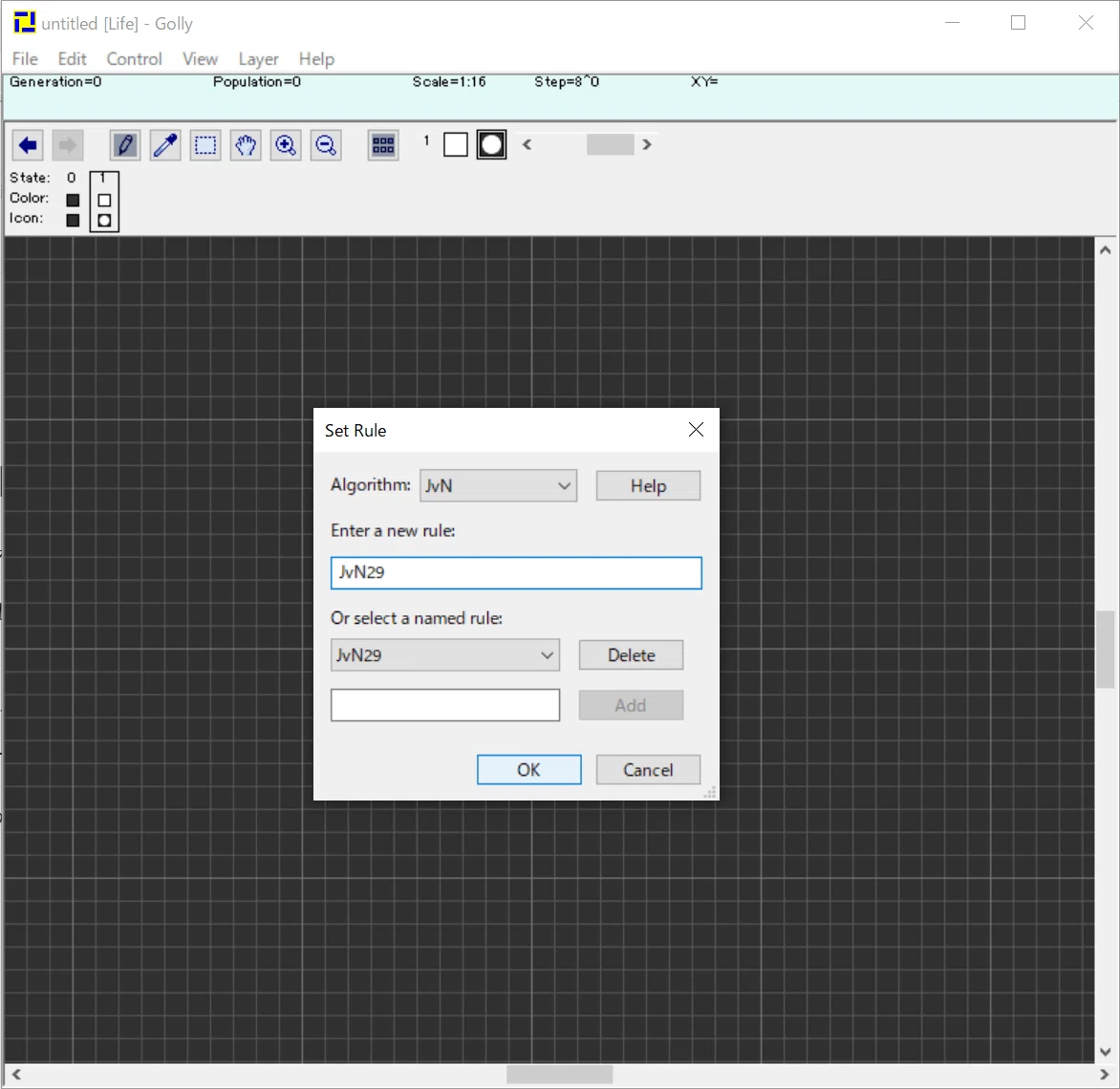Click the state 0 black icon swatch
The height and width of the screenshot is (1089, 1120).
pyautogui.click(x=73, y=220)
